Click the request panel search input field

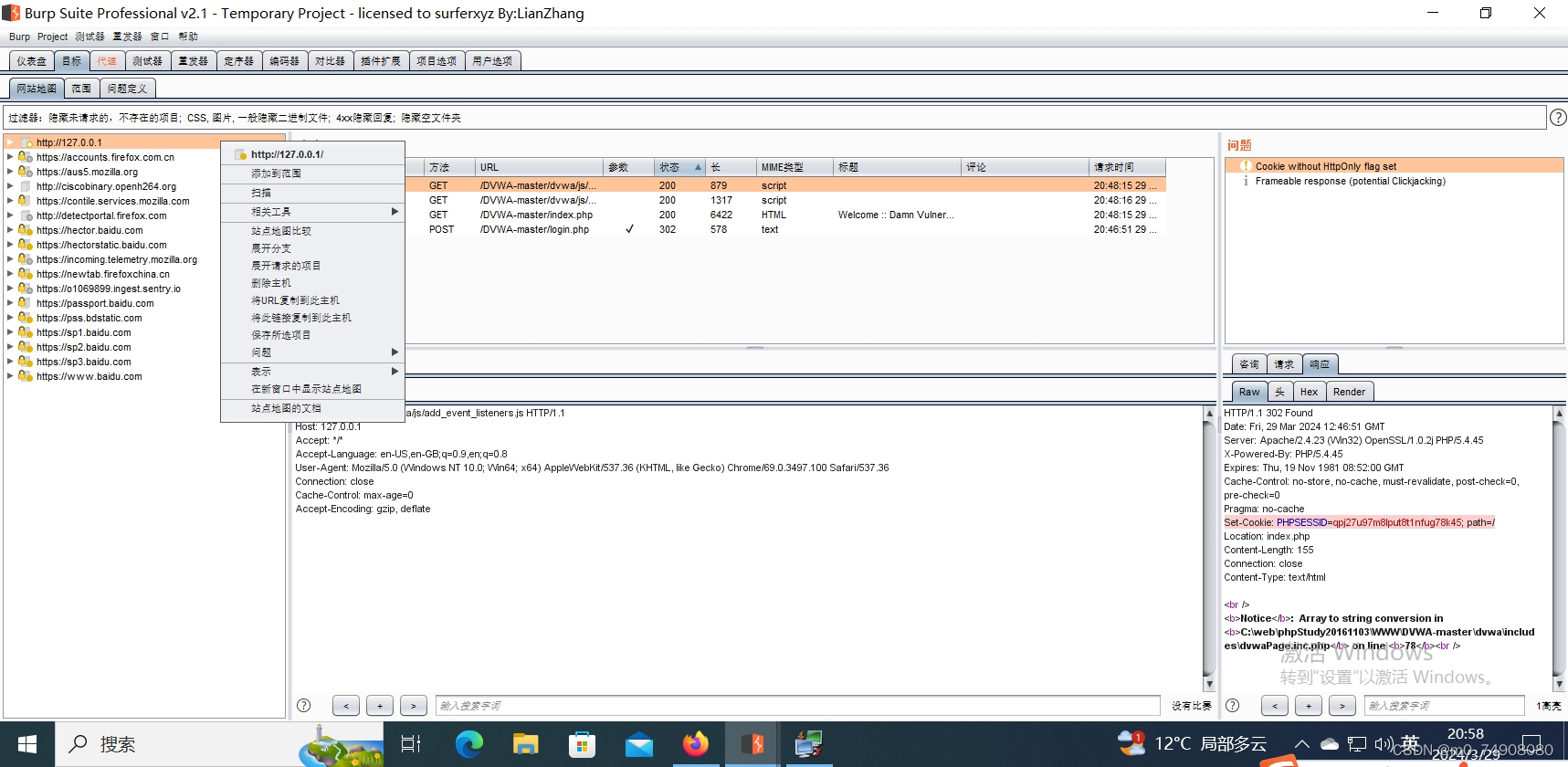(x=797, y=705)
